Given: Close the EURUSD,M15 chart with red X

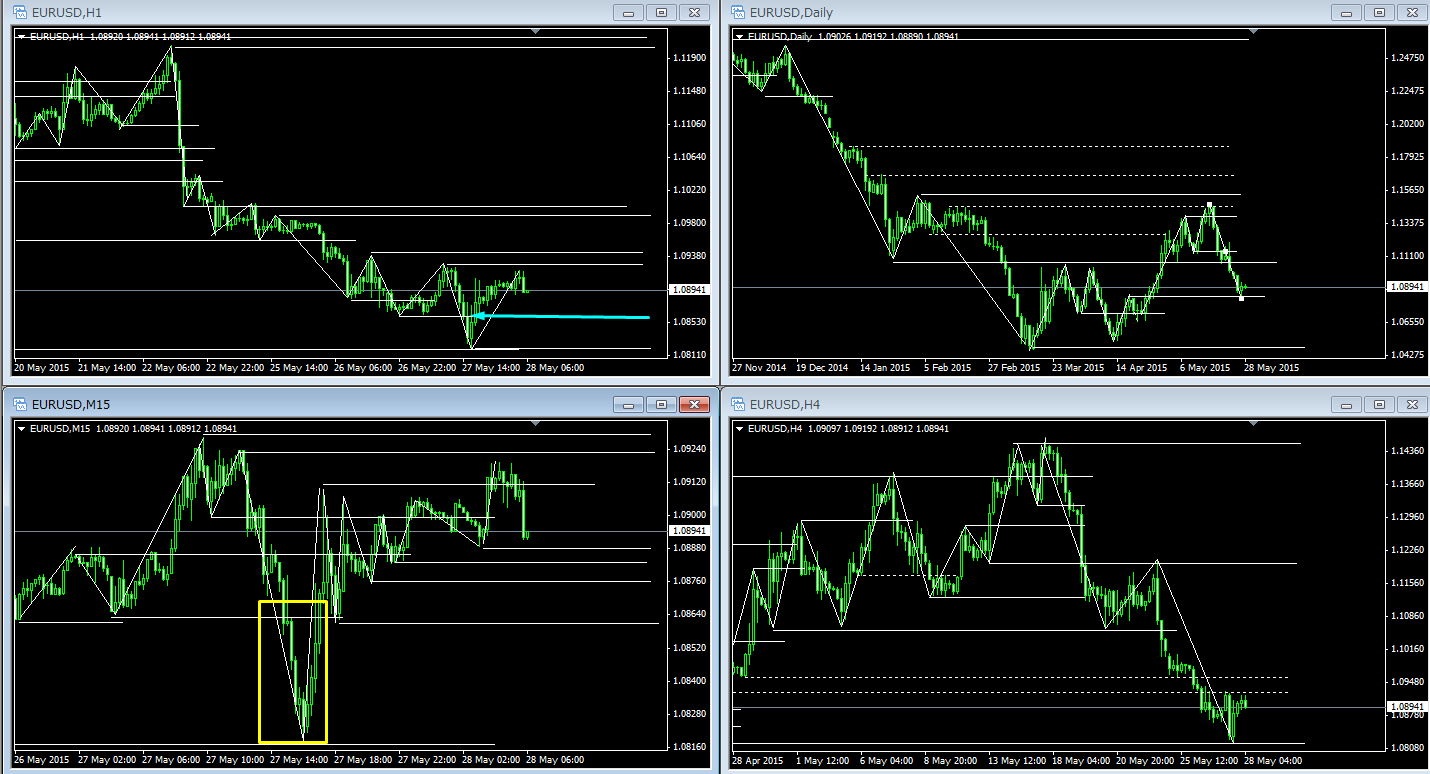Looking at the screenshot, I should [693, 404].
